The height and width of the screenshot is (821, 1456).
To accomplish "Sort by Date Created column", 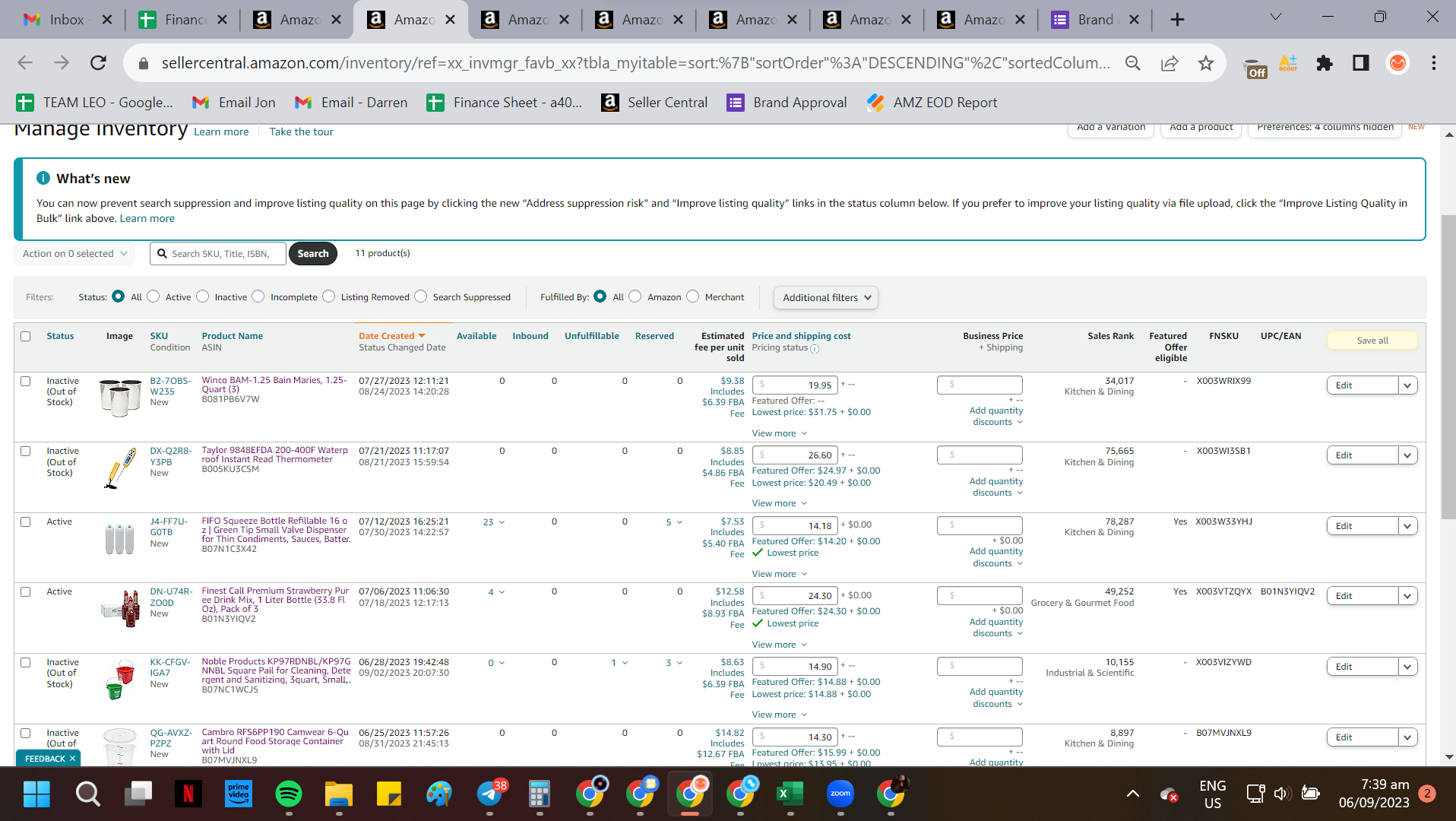I will (x=391, y=336).
